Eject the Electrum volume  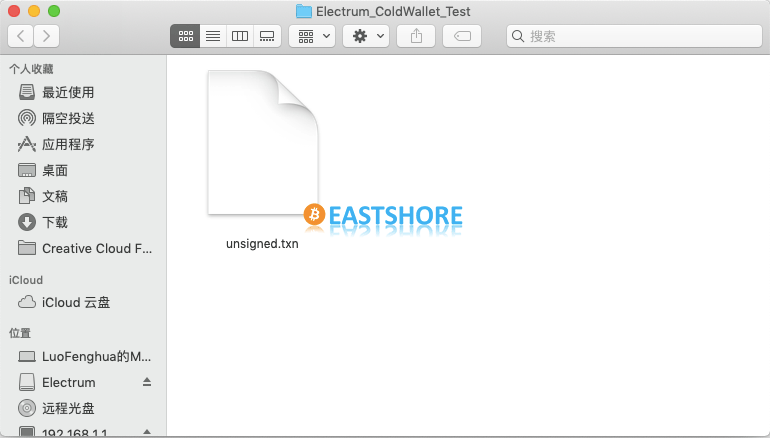coord(147,382)
